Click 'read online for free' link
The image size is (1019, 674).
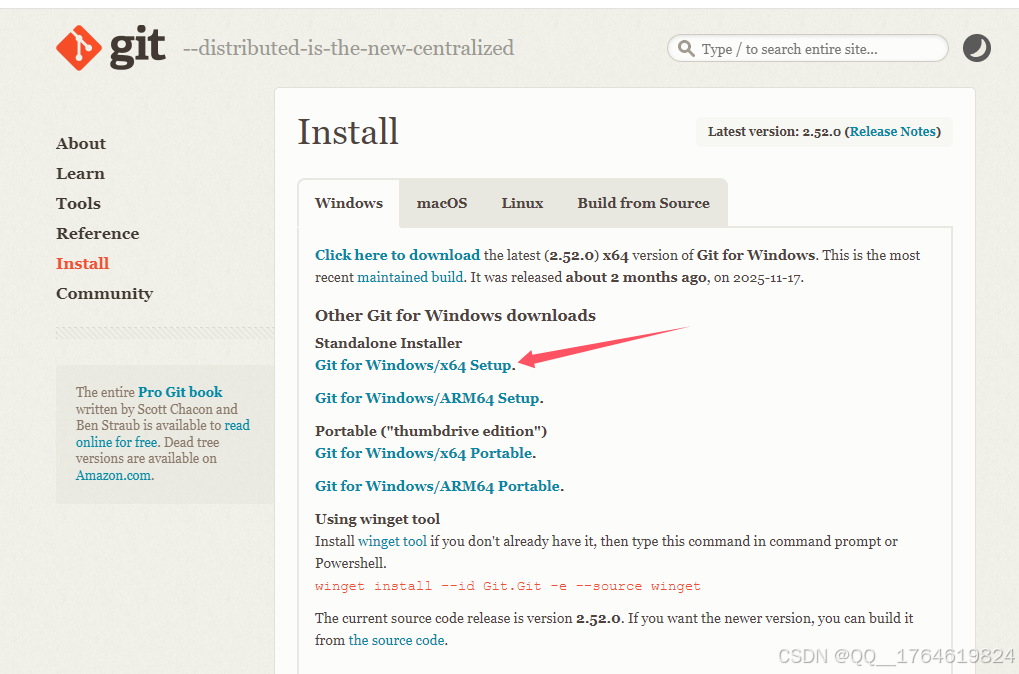162,434
